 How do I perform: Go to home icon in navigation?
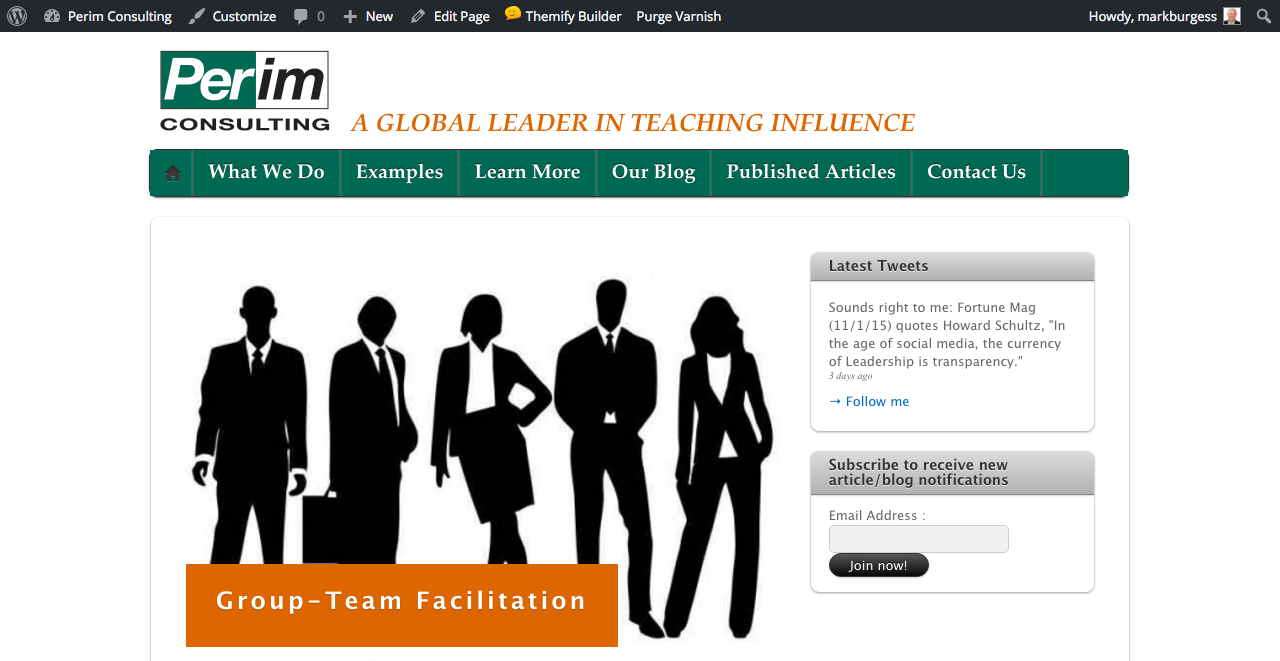click(173, 173)
